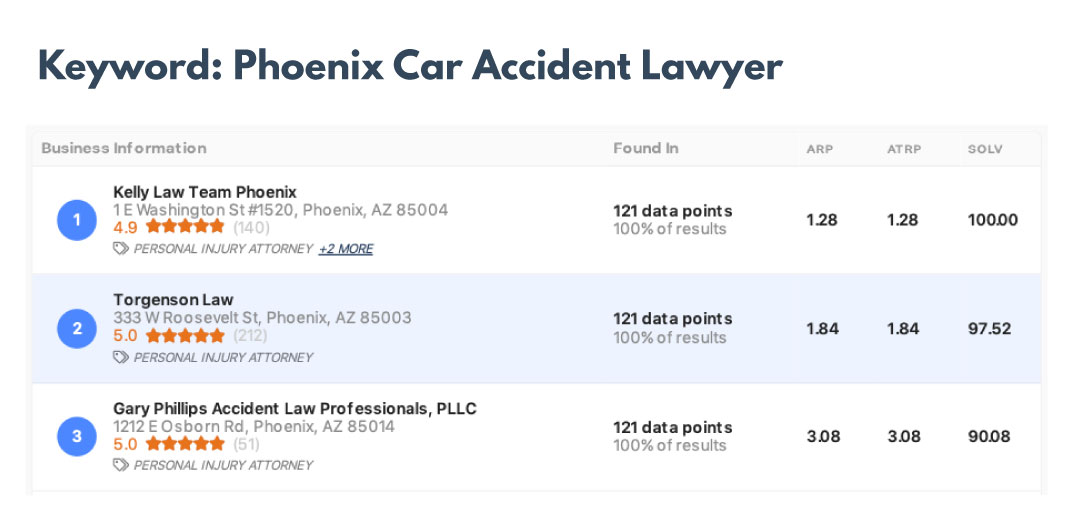Open Gary Phillips Accident Law Professionals listing

click(295, 408)
